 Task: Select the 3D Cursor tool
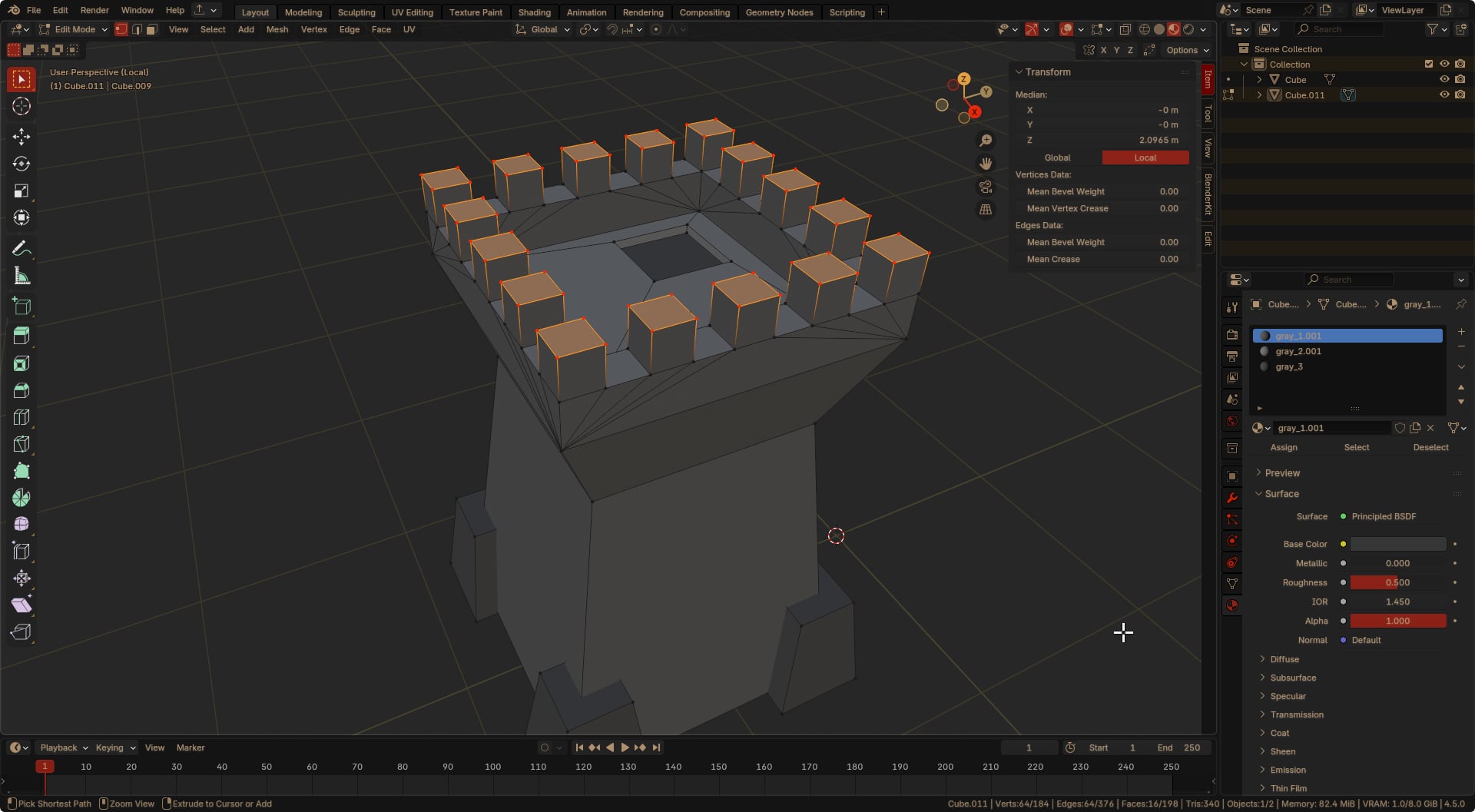coord(22,106)
